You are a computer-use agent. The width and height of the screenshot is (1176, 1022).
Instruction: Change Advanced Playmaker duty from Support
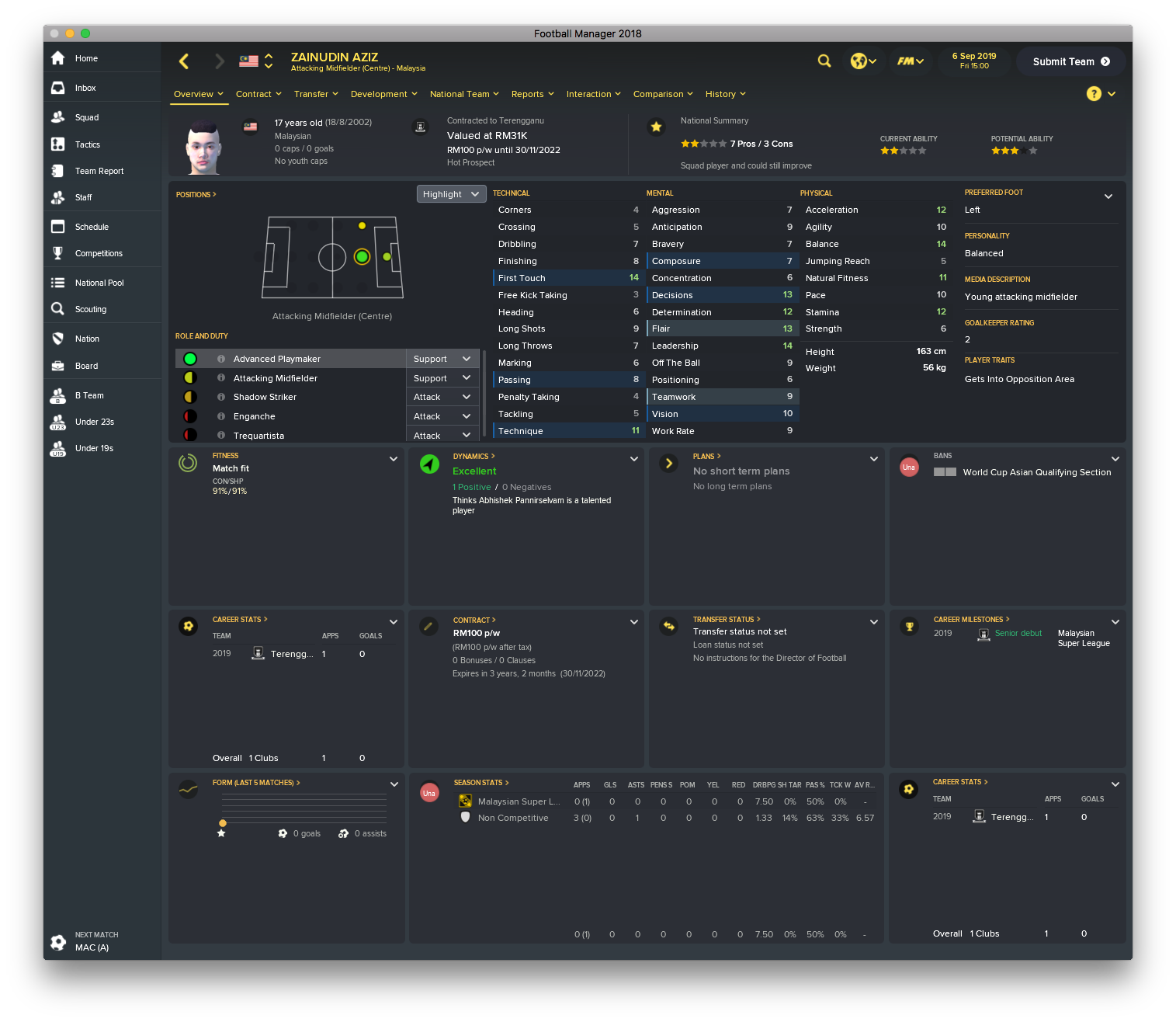[442, 359]
